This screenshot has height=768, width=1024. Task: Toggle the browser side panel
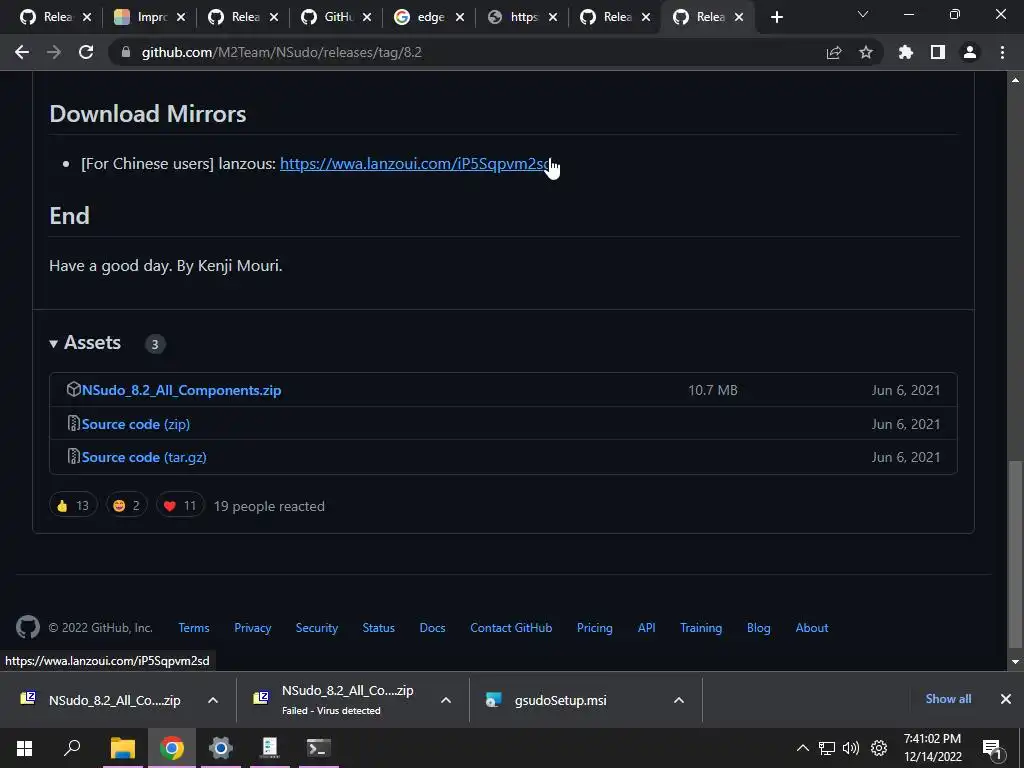(938, 52)
